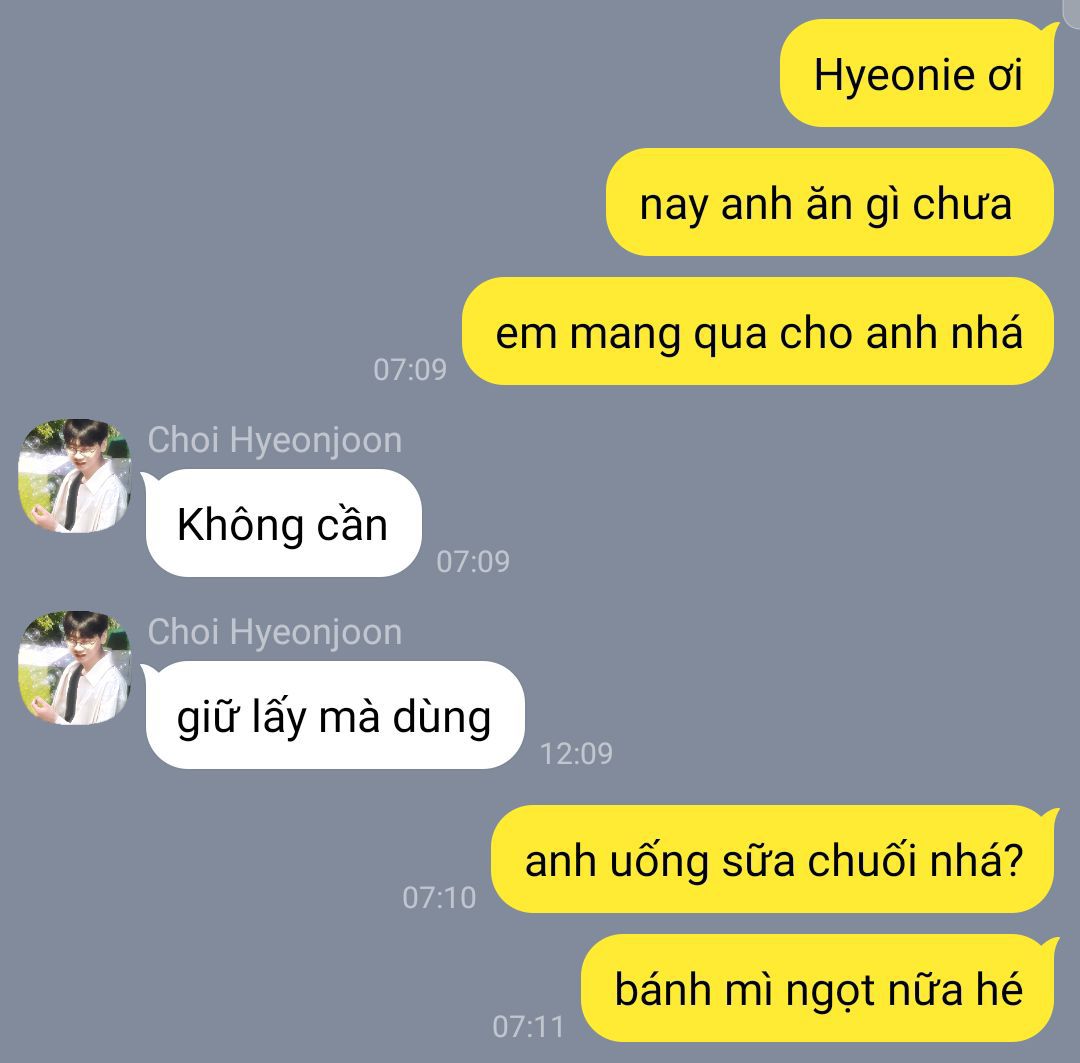Select the 'Hyeonie ơi' message bubble
This screenshot has height=1063, width=1080.
(918, 74)
